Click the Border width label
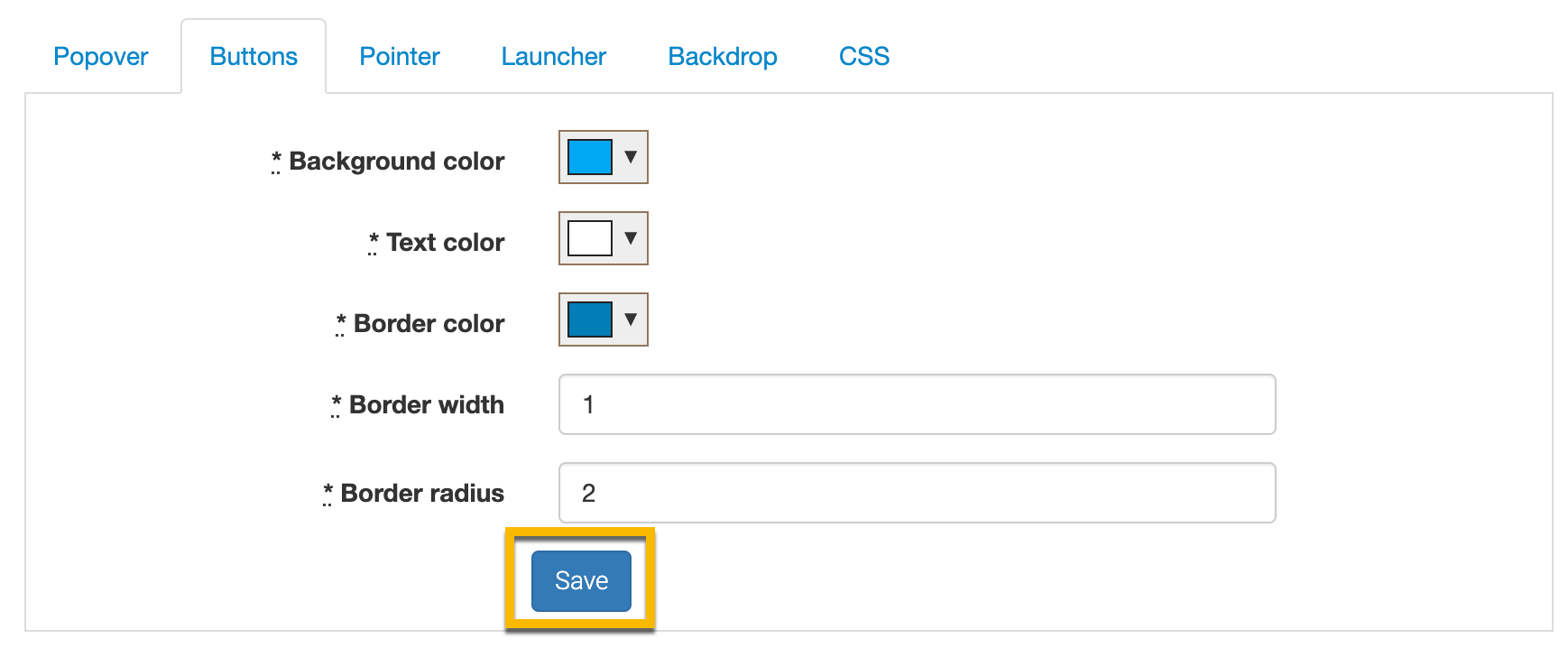 426,405
